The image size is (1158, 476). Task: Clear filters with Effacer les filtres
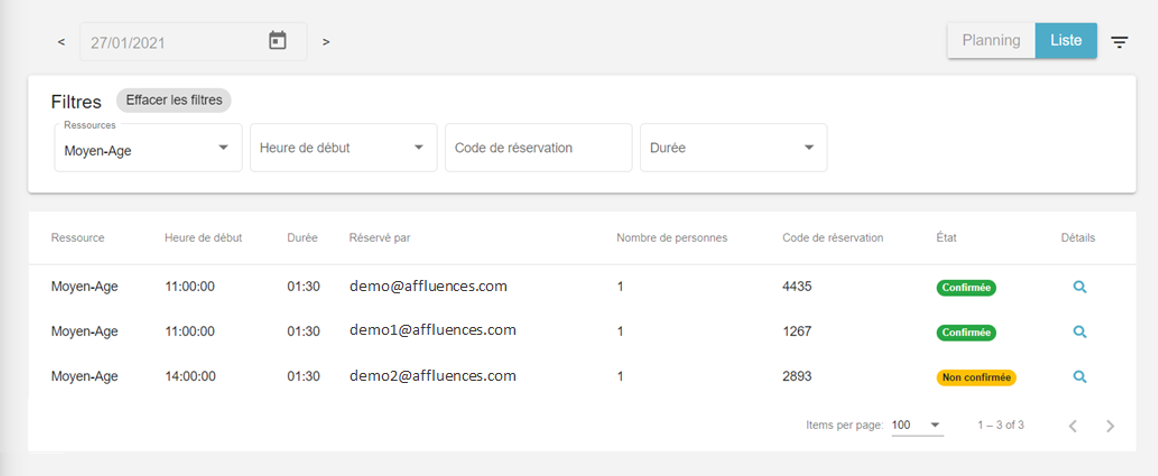pos(174,100)
